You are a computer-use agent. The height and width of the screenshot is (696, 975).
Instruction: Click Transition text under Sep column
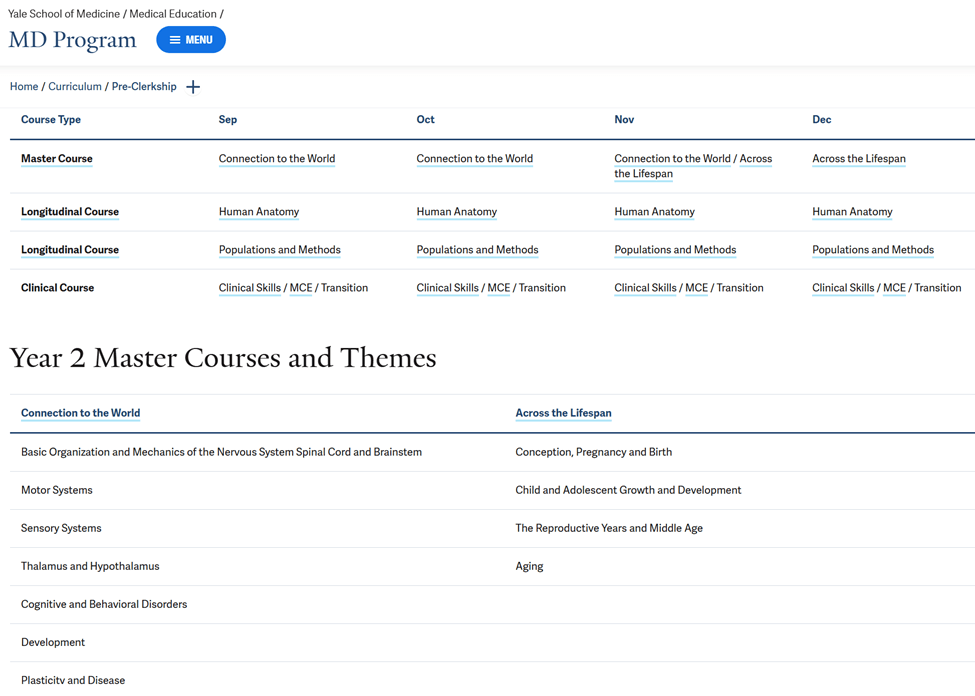344,287
